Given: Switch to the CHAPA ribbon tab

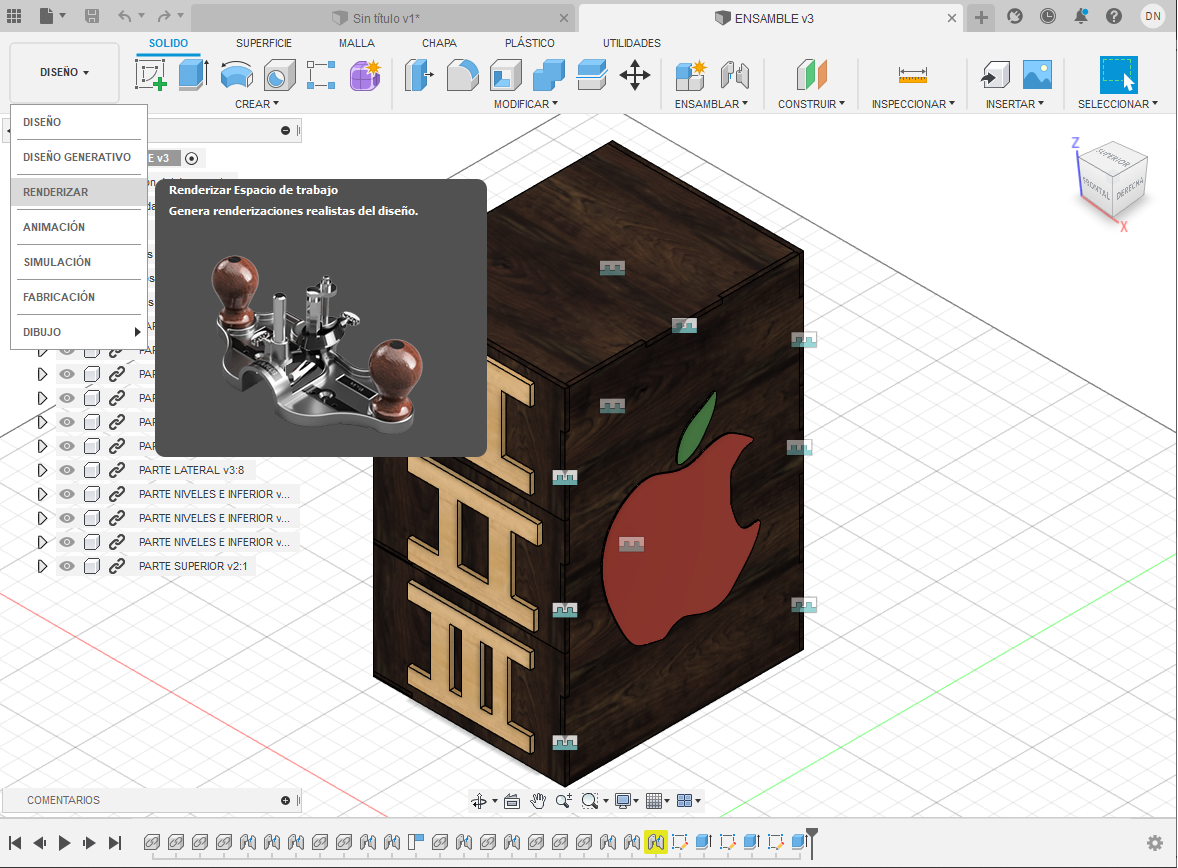Looking at the screenshot, I should point(439,43).
